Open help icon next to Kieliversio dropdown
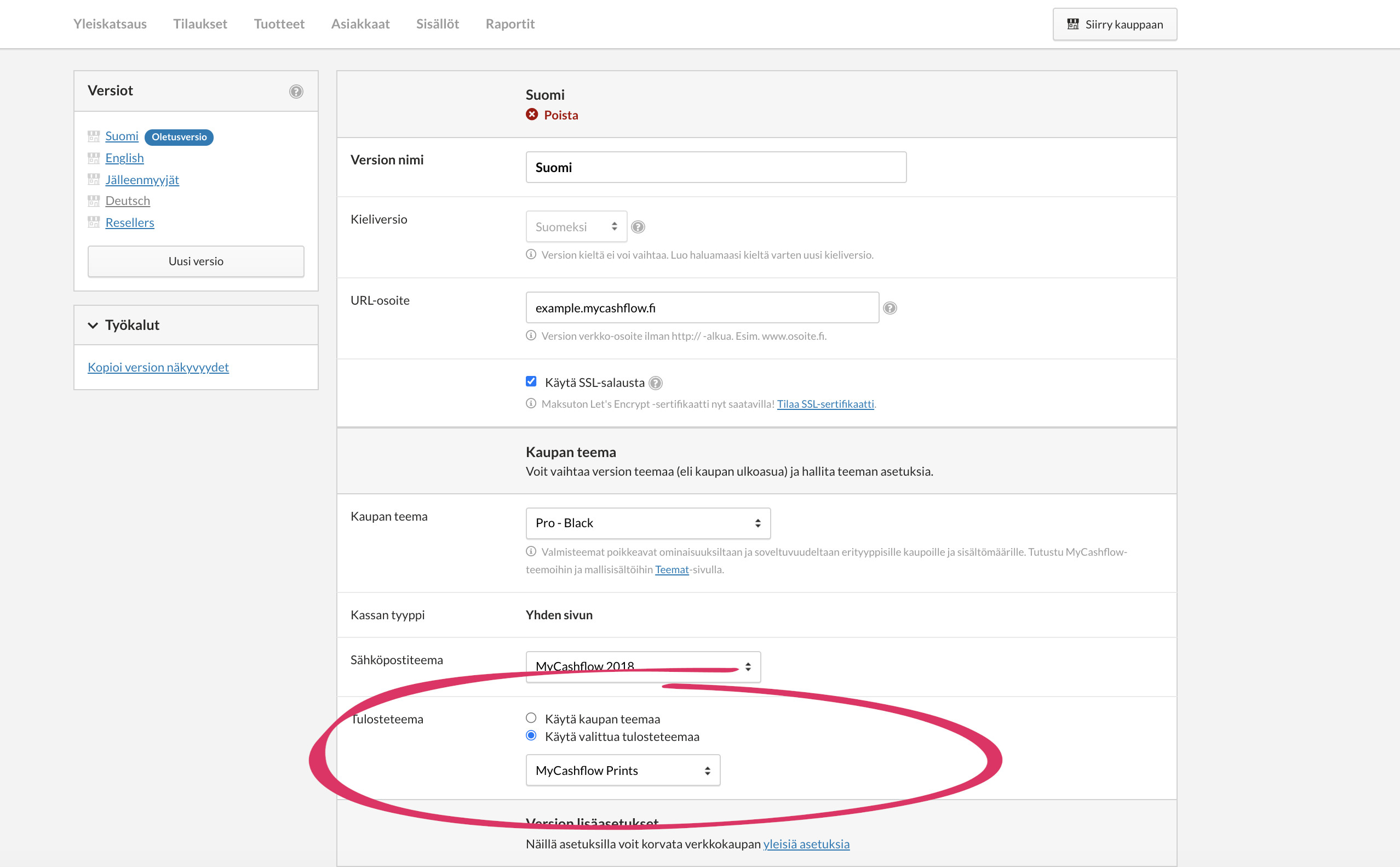1400x867 pixels. click(x=638, y=227)
